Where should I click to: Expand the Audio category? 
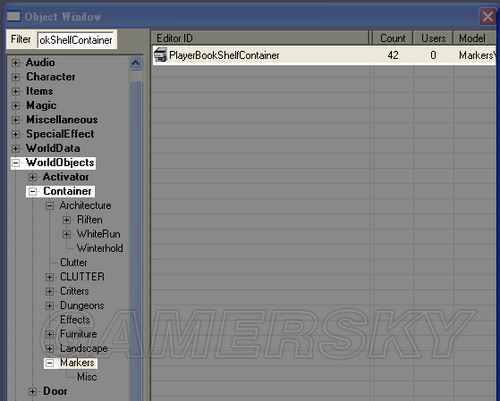click(x=15, y=63)
